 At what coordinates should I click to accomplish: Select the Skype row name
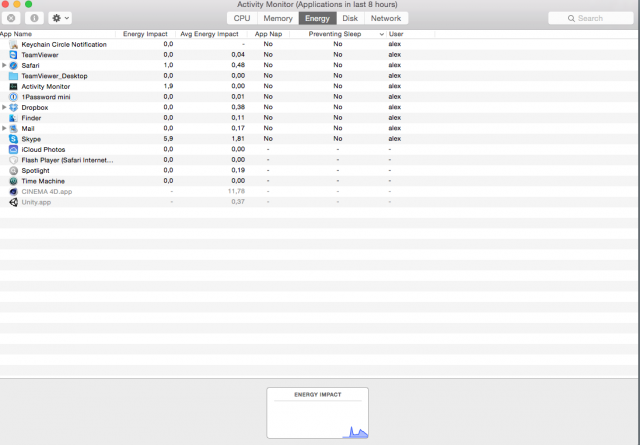pyautogui.click(x=31, y=139)
